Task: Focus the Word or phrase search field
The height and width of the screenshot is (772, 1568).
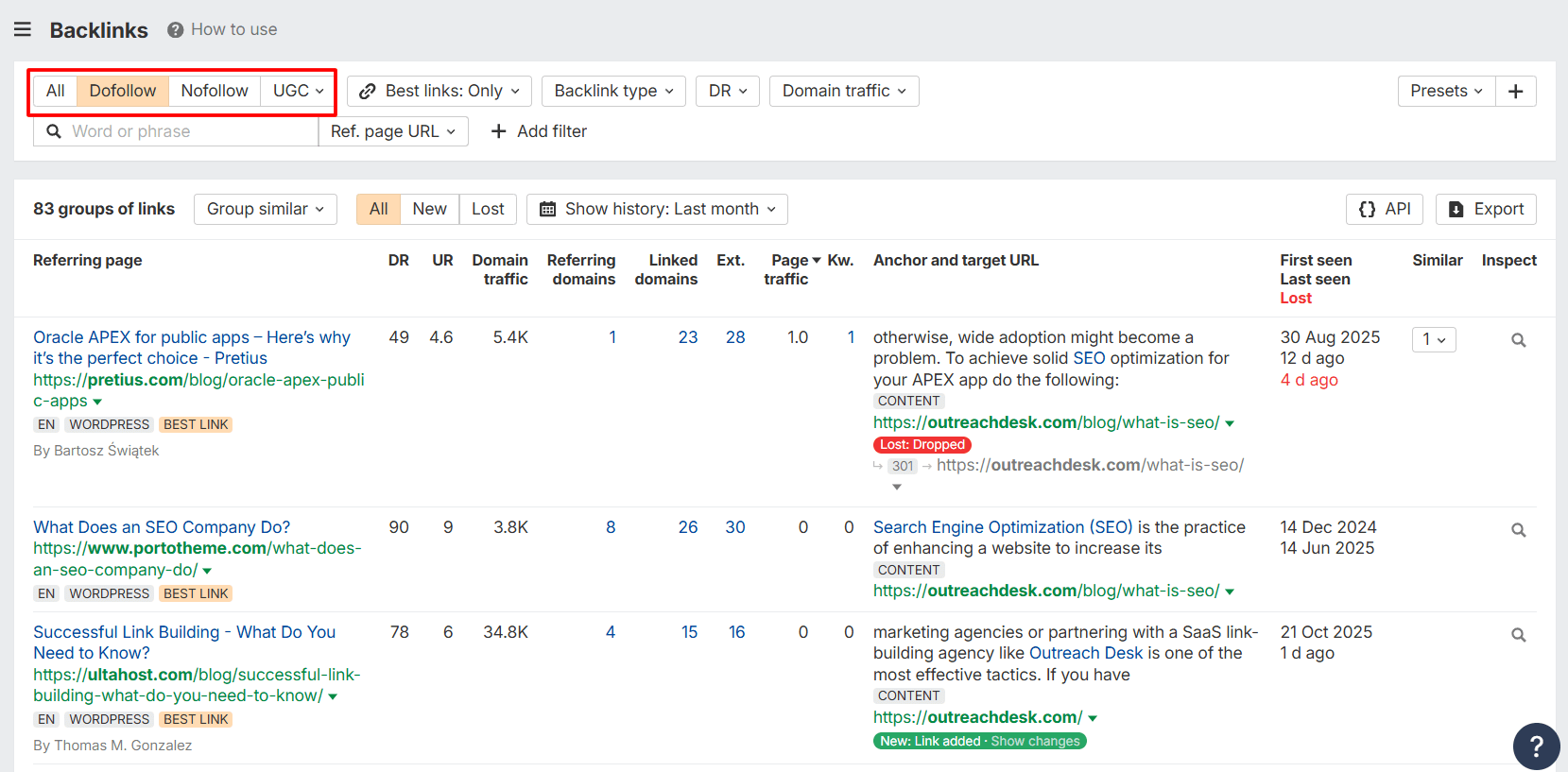Action: pos(176,131)
